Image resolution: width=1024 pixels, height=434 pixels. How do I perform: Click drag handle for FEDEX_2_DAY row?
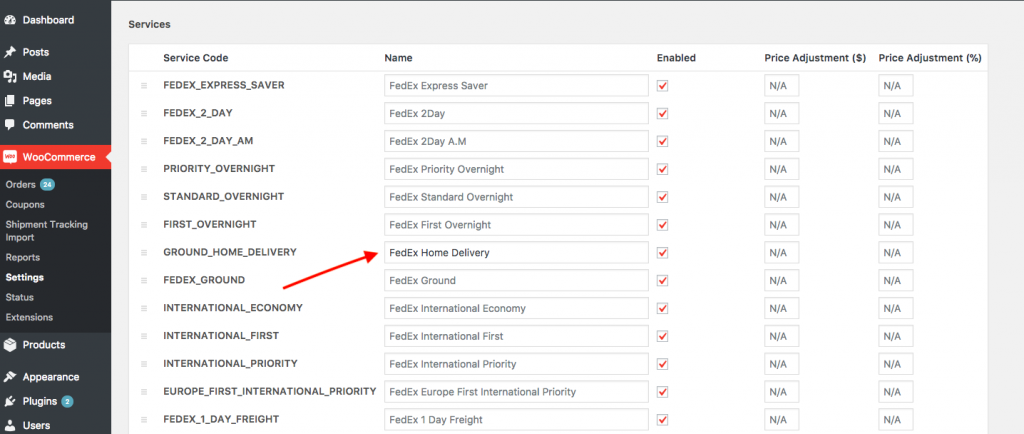pos(144,114)
